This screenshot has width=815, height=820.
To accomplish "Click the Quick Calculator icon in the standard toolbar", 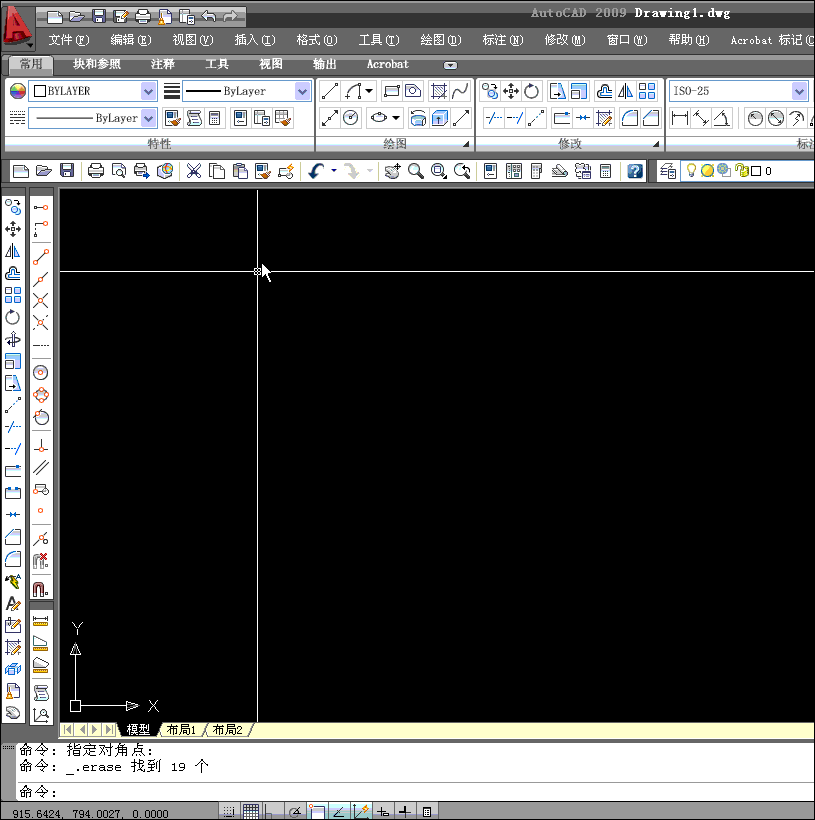I will point(605,170).
